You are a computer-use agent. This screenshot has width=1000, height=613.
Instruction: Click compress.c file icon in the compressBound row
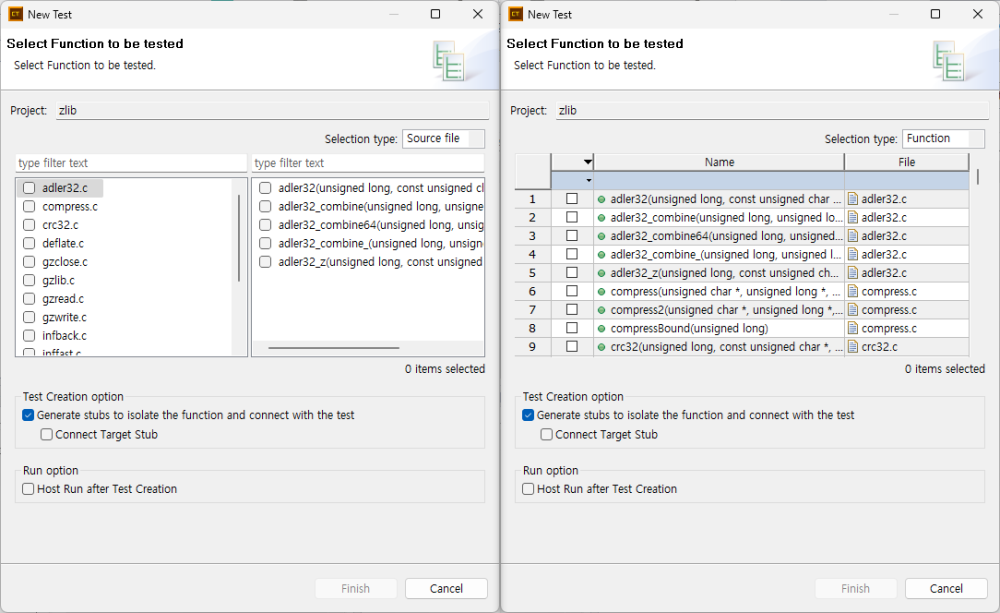pyautogui.click(x=853, y=328)
